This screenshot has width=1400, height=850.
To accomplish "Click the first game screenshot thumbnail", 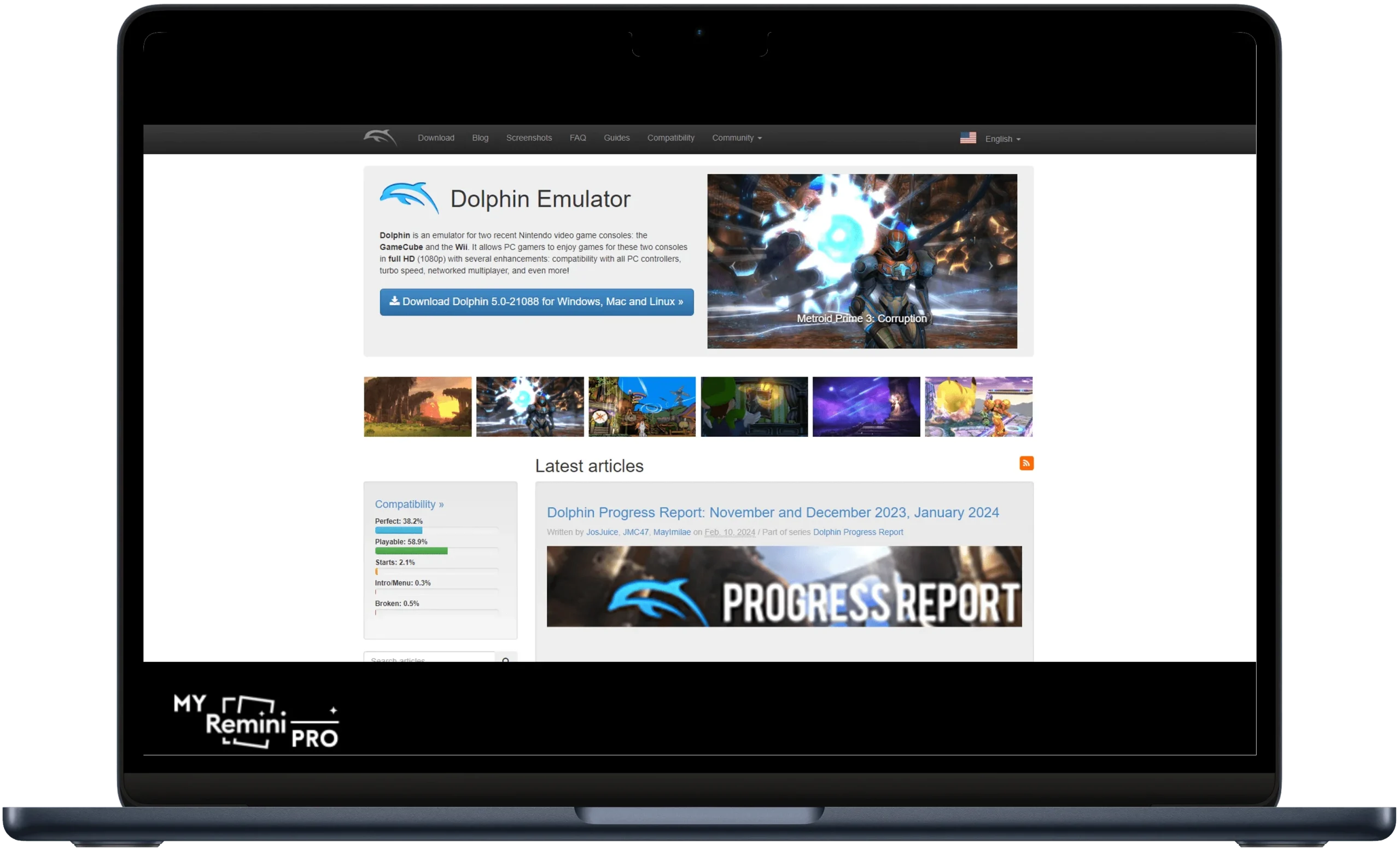I will click(417, 406).
